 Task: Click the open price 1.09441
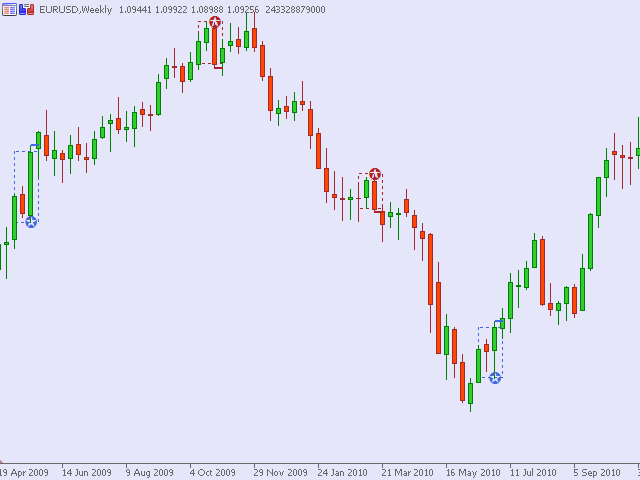tap(135, 9)
